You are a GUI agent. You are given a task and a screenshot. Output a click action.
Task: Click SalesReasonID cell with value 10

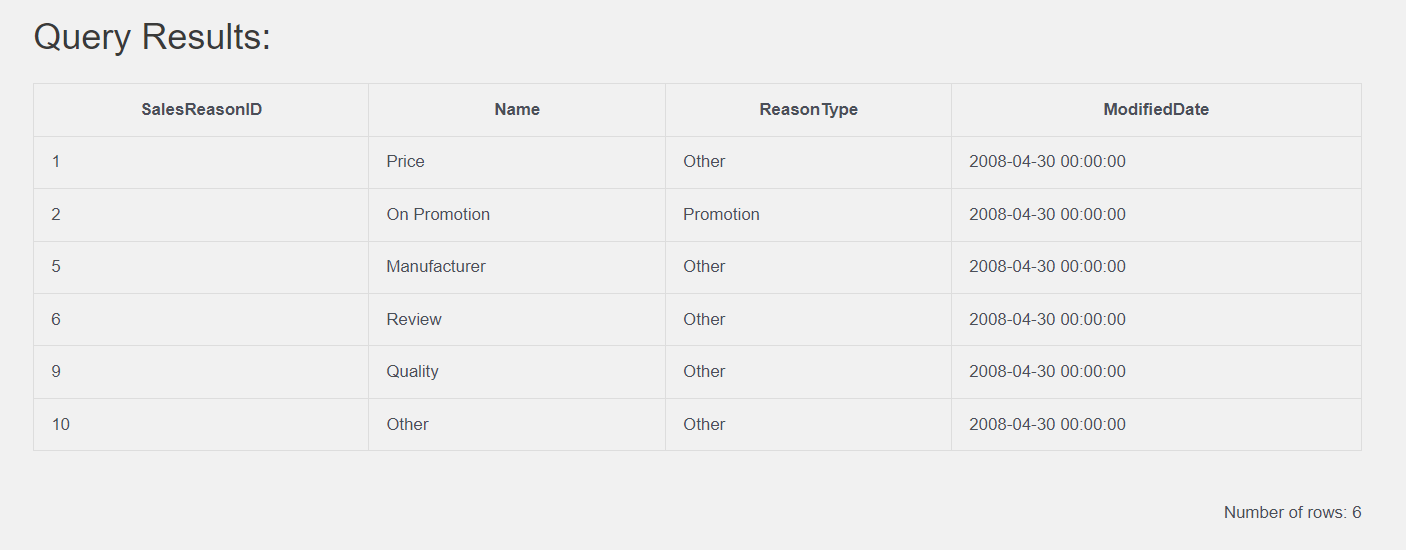click(x=201, y=425)
